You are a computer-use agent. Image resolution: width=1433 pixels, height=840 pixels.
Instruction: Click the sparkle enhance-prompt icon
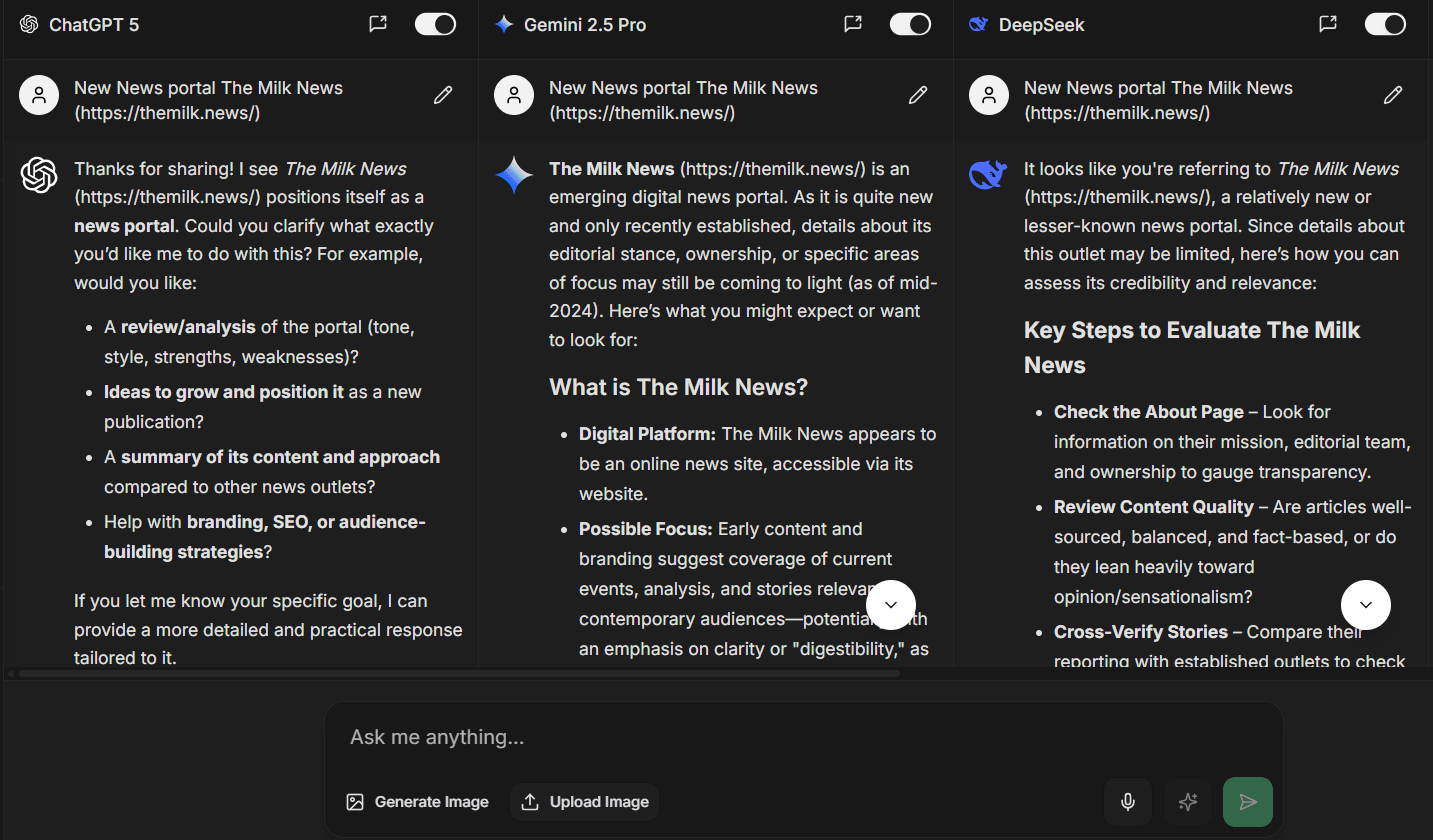coord(1188,802)
